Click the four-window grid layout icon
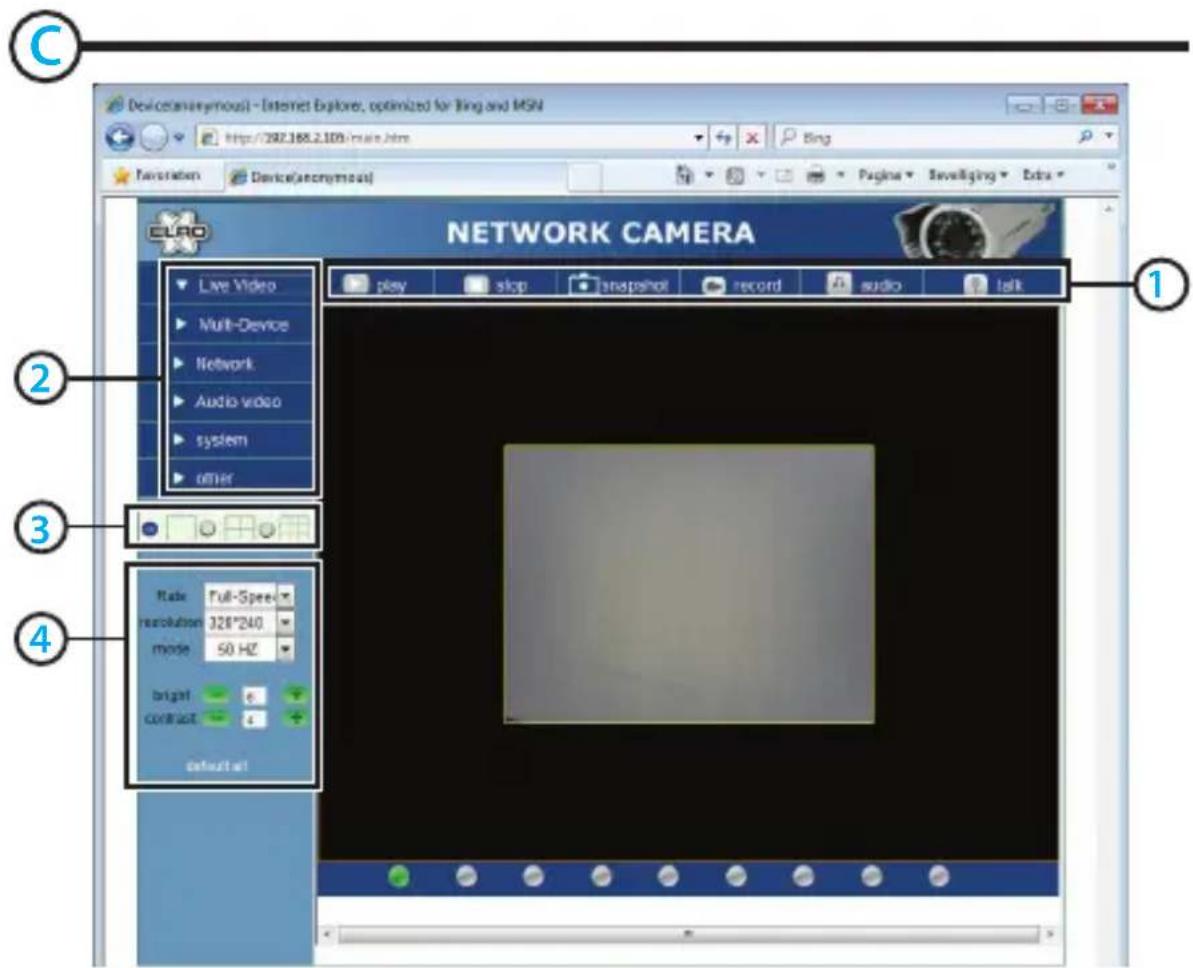The image size is (1193, 968). click(239, 527)
